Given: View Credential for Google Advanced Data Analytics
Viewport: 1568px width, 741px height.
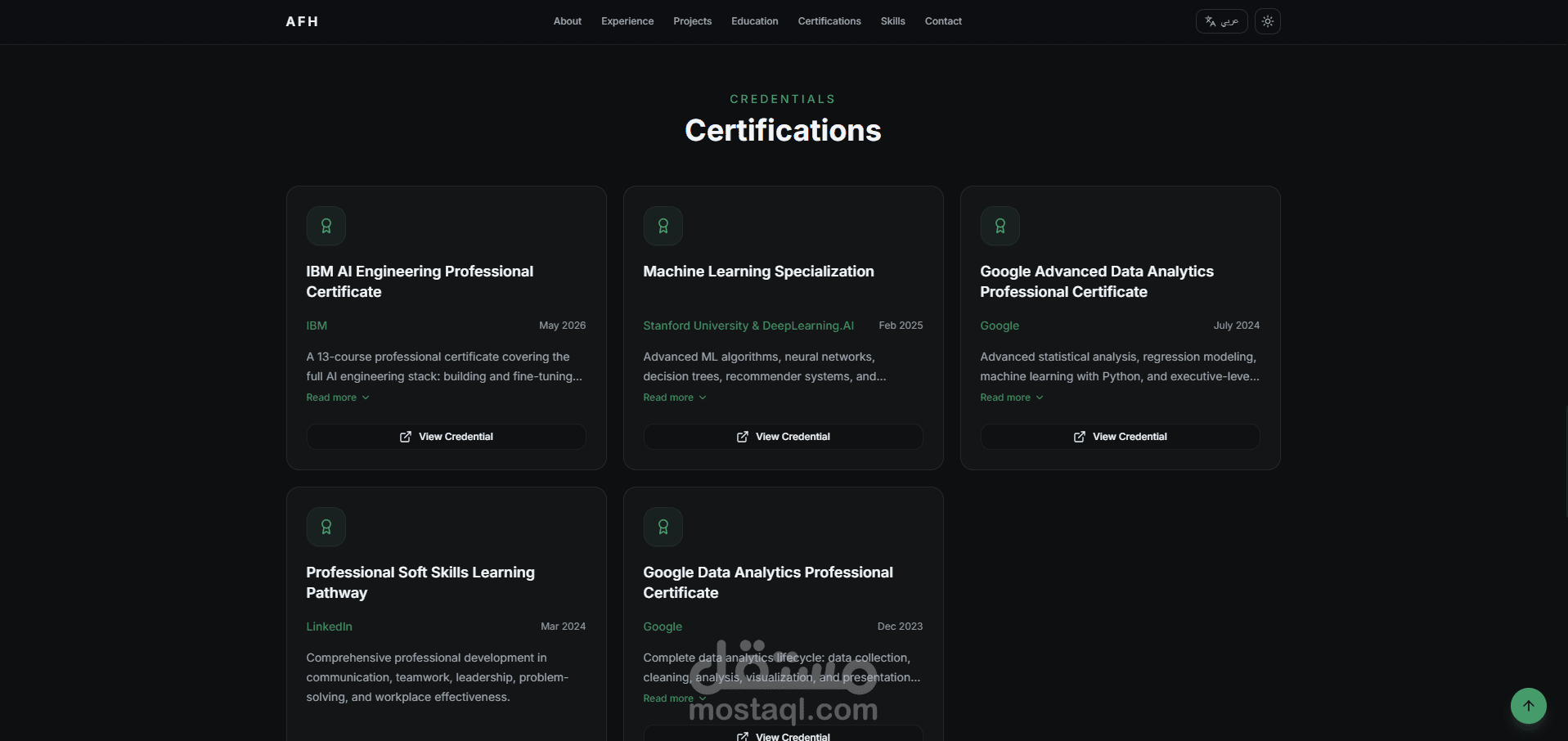Looking at the screenshot, I should [x=1120, y=437].
